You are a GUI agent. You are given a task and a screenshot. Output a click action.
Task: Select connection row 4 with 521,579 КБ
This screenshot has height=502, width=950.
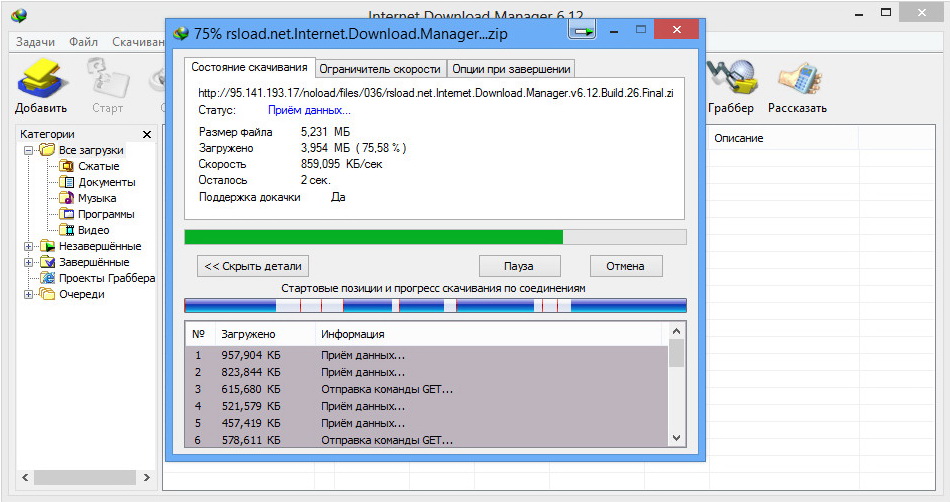point(427,406)
